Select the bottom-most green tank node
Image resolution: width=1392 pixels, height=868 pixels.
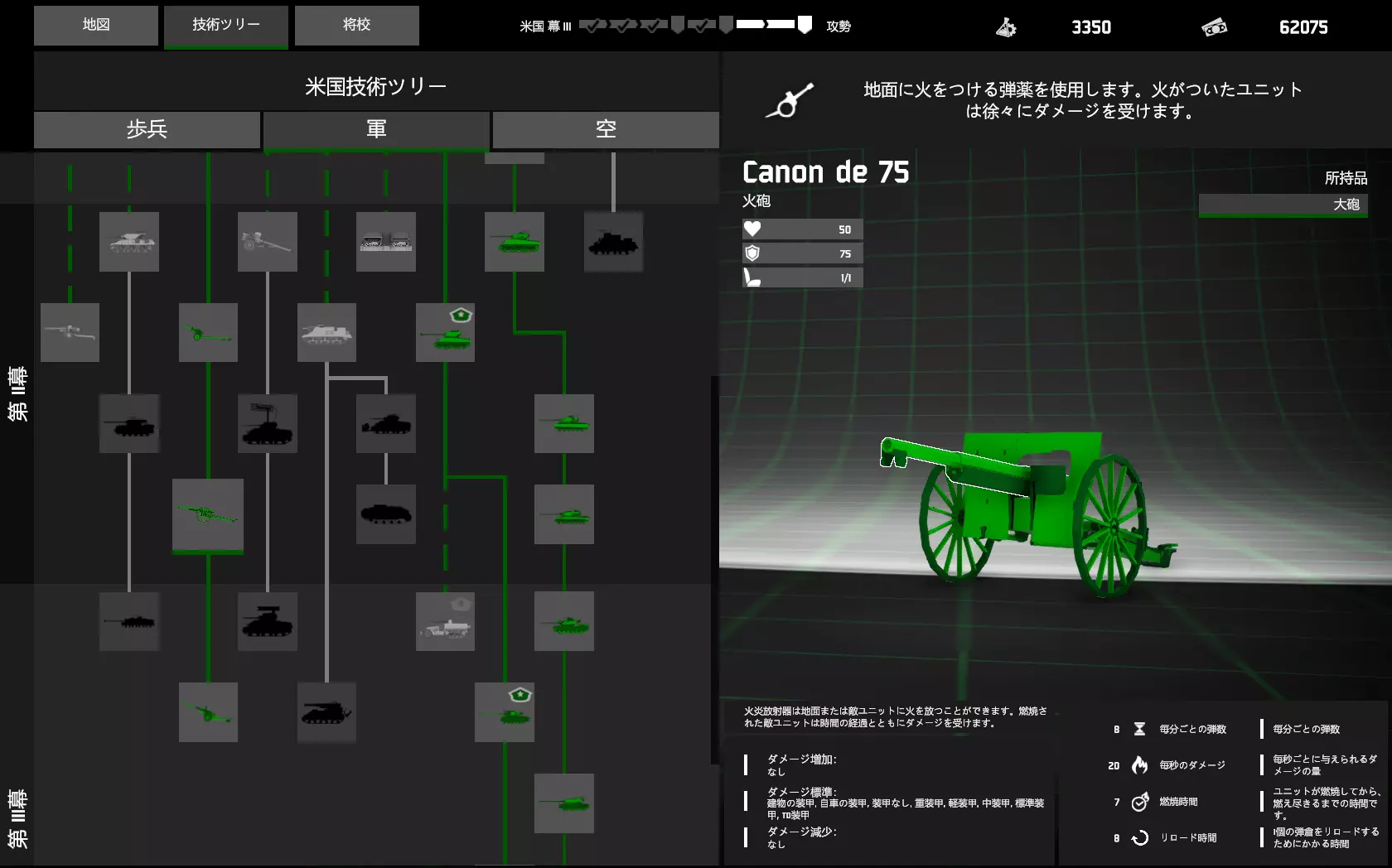[x=564, y=803]
